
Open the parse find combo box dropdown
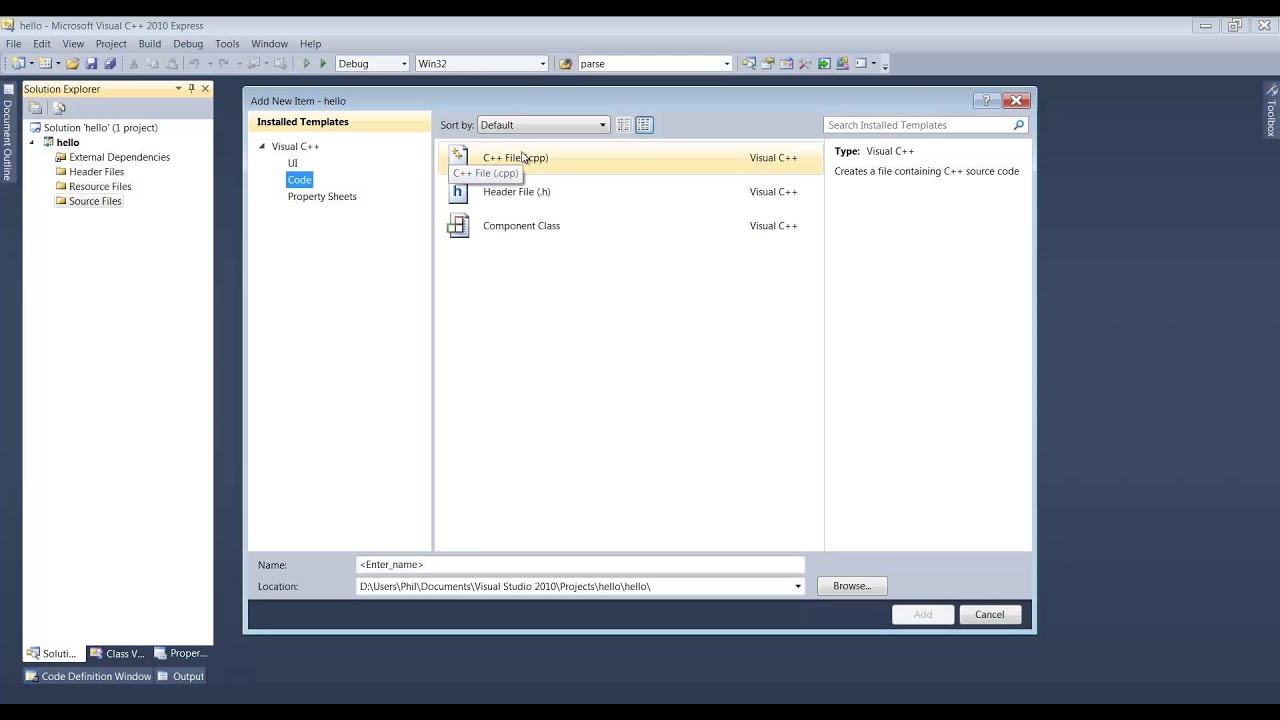(727, 64)
